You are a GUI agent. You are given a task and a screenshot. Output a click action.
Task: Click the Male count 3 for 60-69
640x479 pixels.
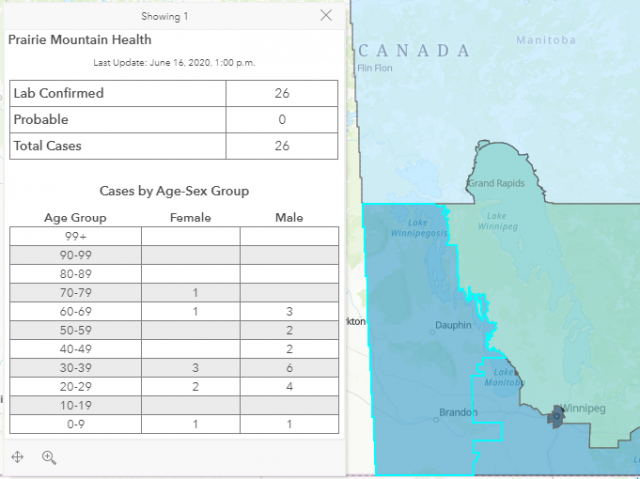[x=289, y=311]
